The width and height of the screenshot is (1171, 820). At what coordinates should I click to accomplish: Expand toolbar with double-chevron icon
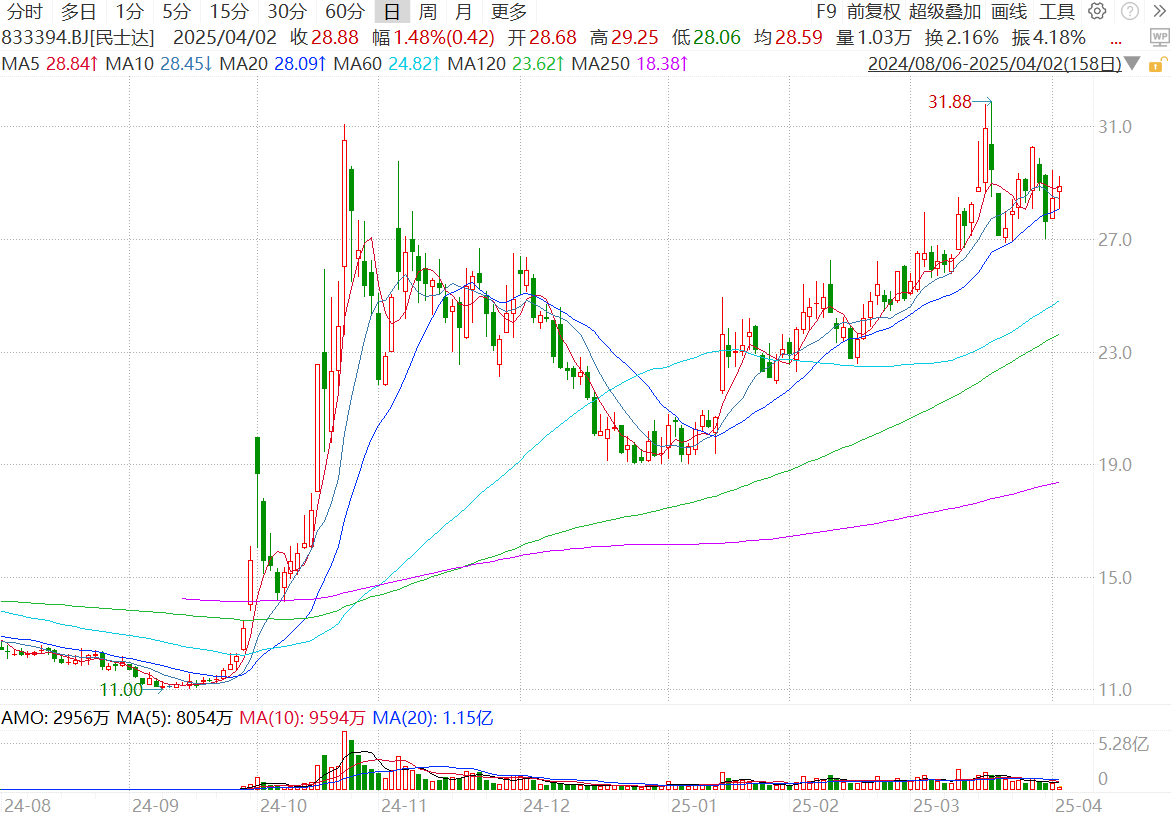(x=1160, y=11)
